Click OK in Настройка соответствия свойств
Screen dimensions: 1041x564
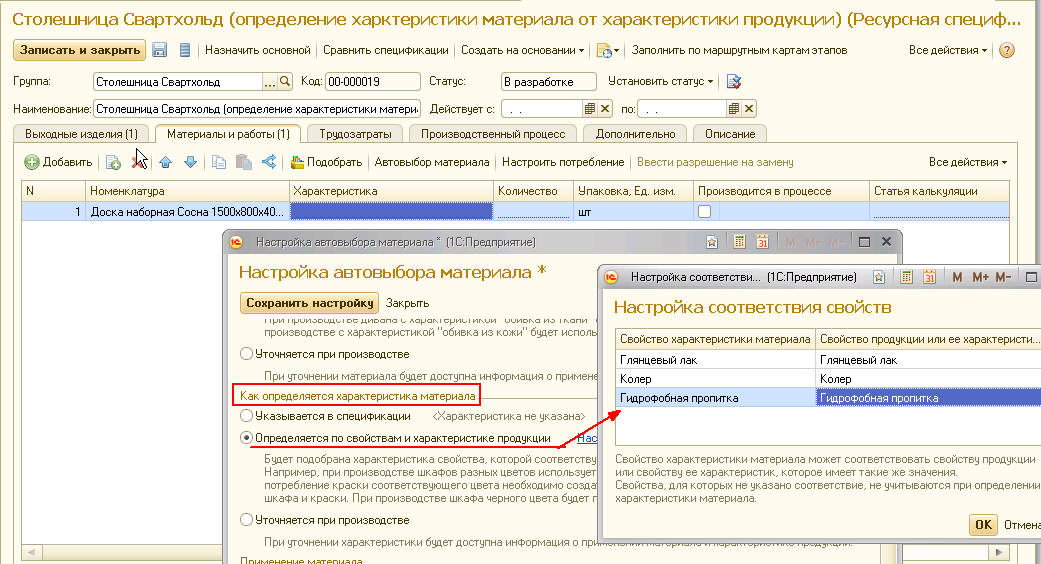[983, 525]
